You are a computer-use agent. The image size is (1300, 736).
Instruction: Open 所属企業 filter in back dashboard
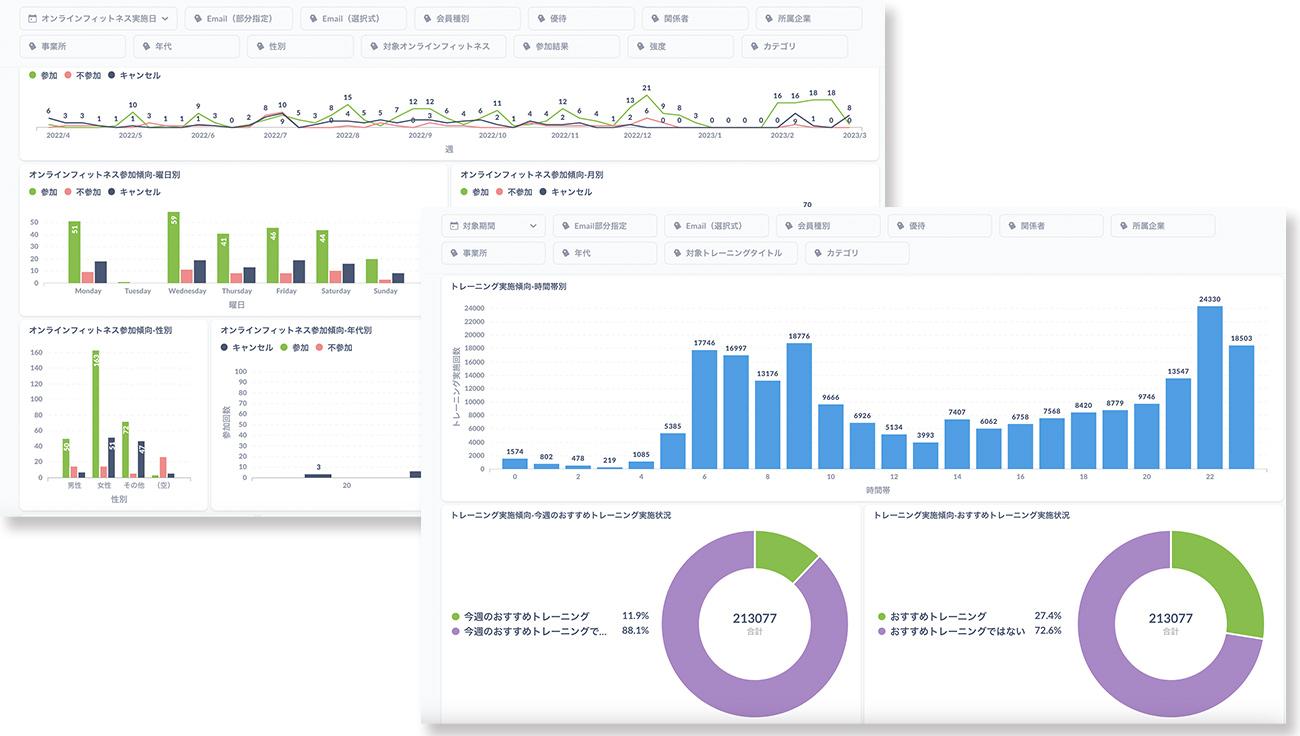tap(809, 18)
